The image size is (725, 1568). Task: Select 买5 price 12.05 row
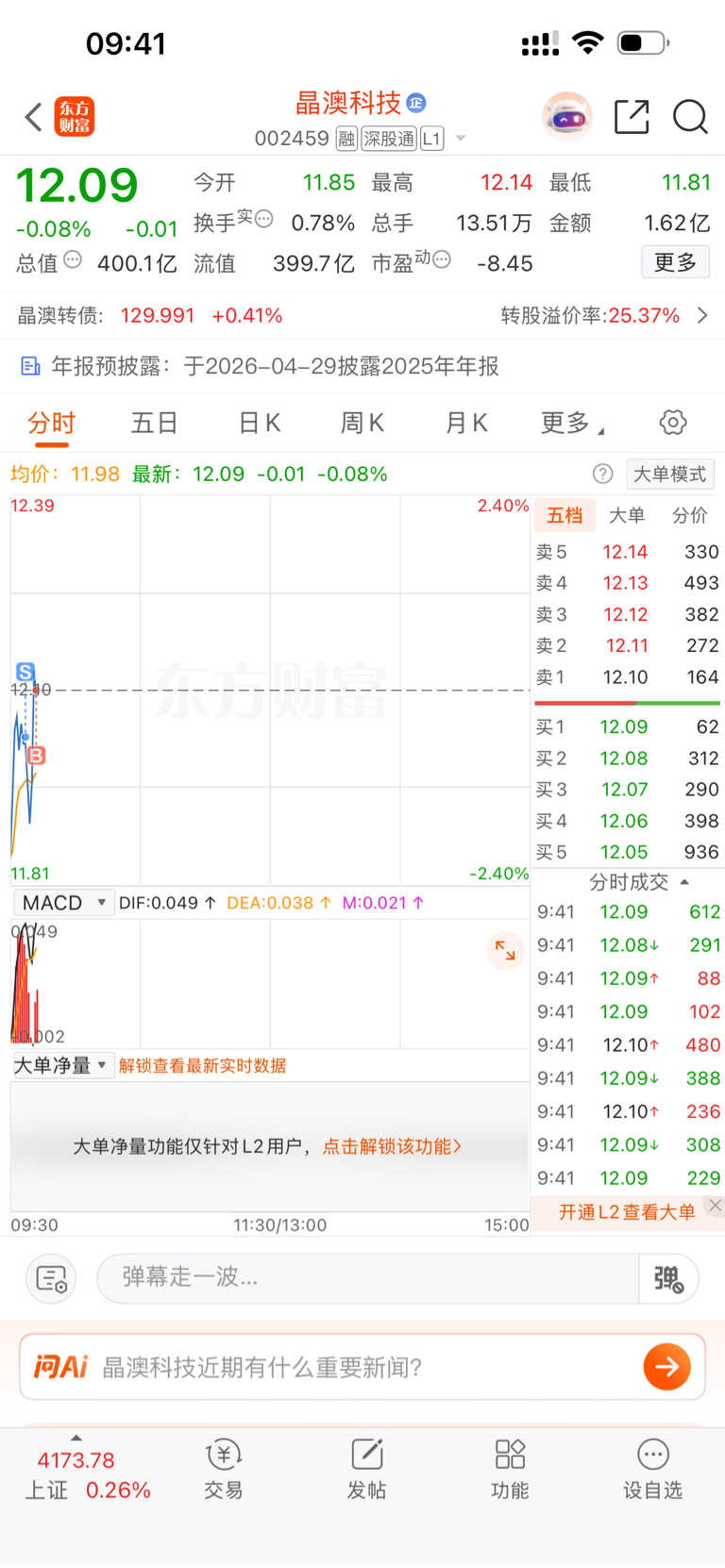pyautogui.click(x=627, y=853)
